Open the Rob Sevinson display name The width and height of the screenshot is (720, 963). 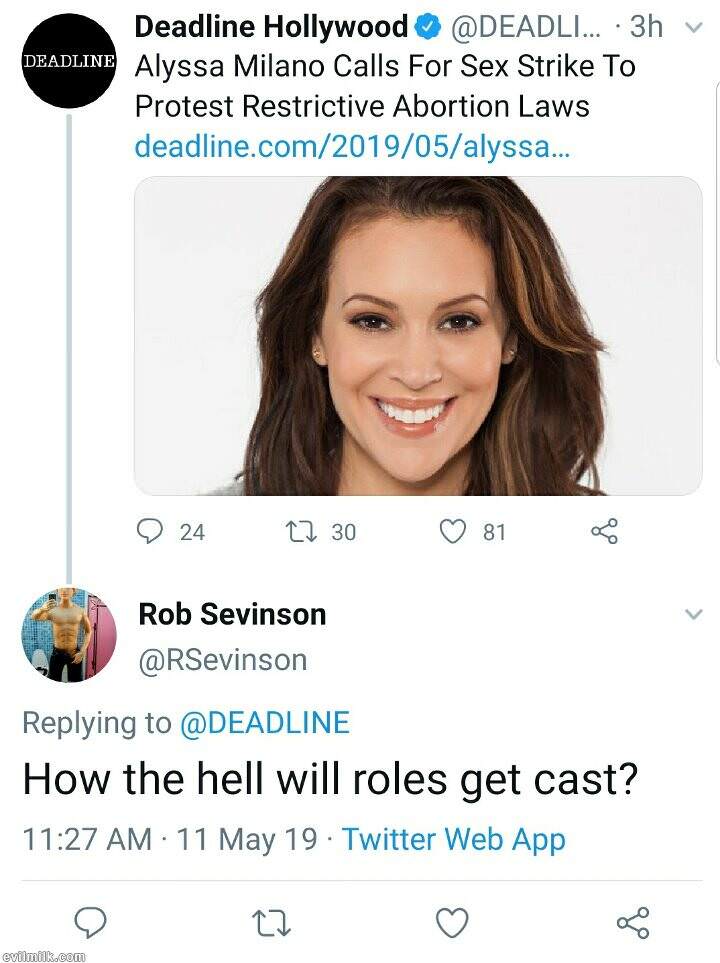(x=232, y=614)
